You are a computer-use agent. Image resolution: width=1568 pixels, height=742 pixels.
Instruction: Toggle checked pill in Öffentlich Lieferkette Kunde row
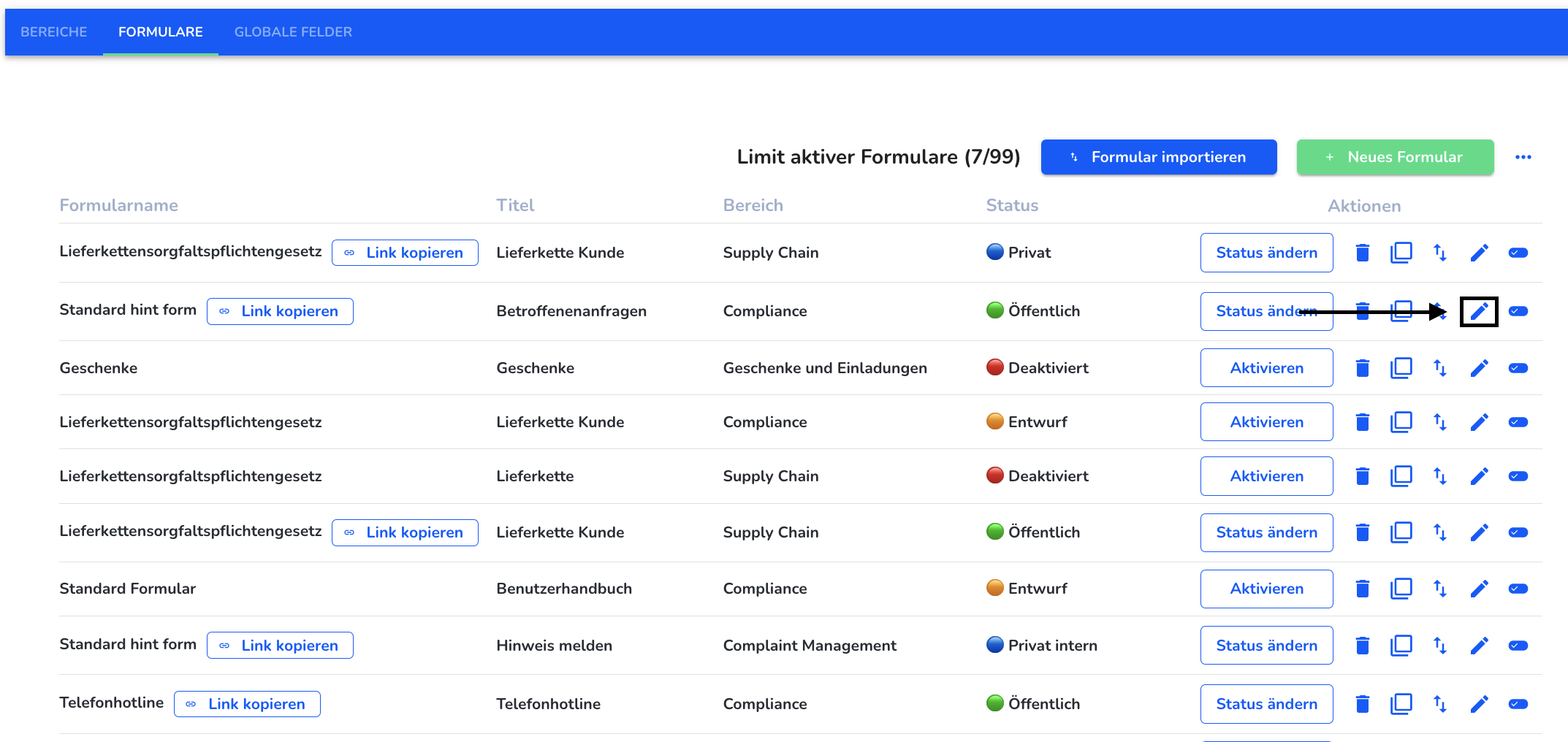pos(1518,532)
